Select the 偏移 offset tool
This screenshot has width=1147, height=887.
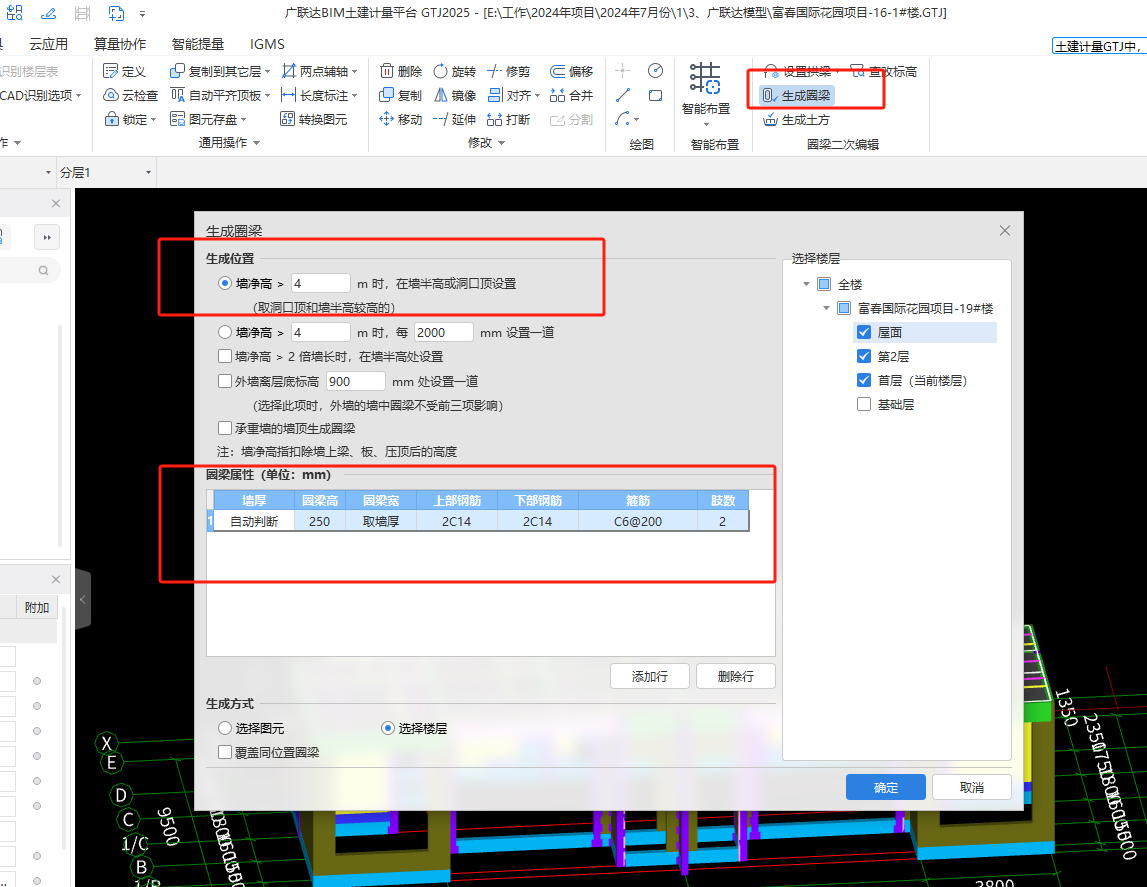pyautogui.click(x=571, y=71)
